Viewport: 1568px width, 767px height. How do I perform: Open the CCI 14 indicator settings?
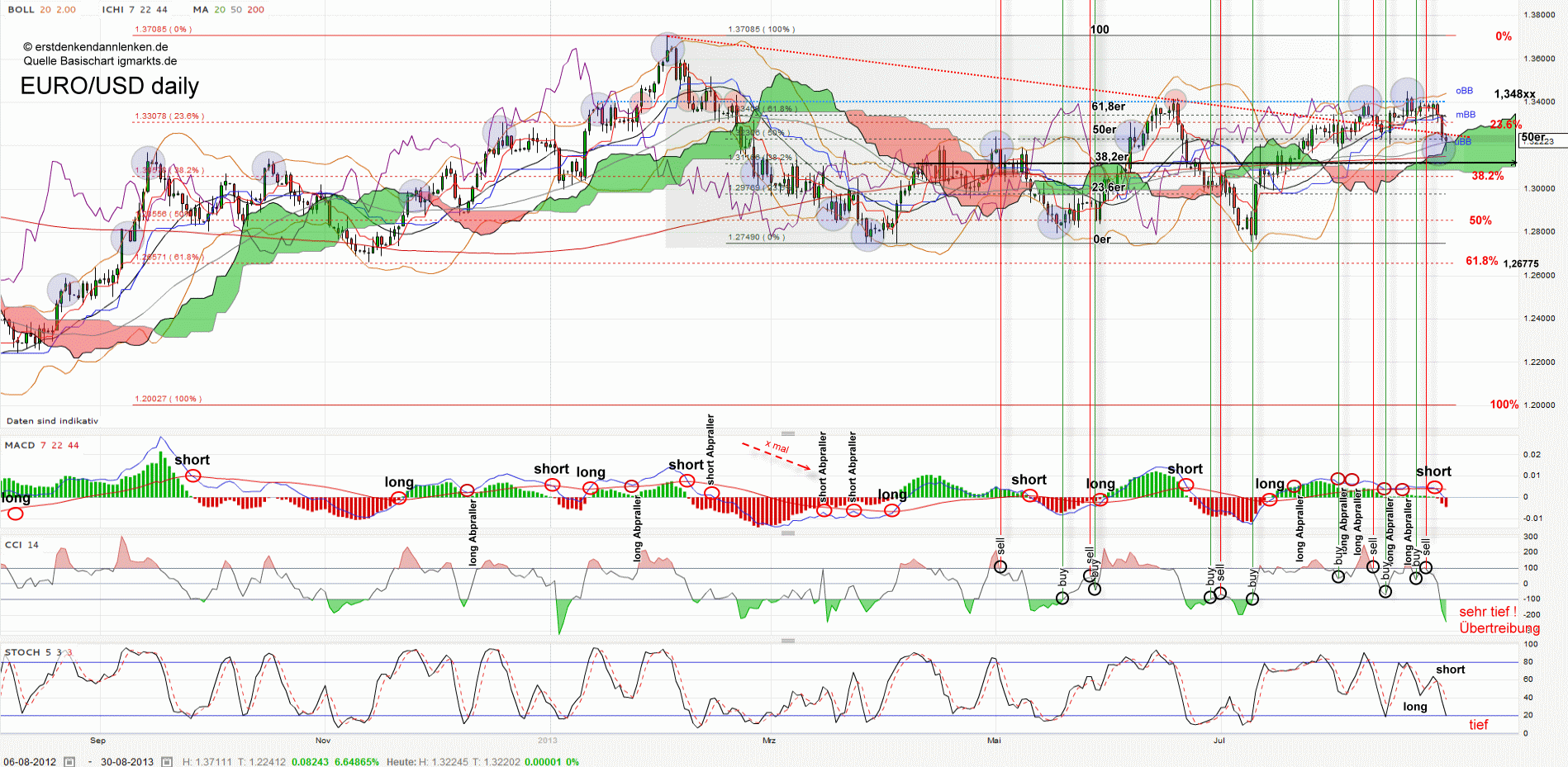21,545
